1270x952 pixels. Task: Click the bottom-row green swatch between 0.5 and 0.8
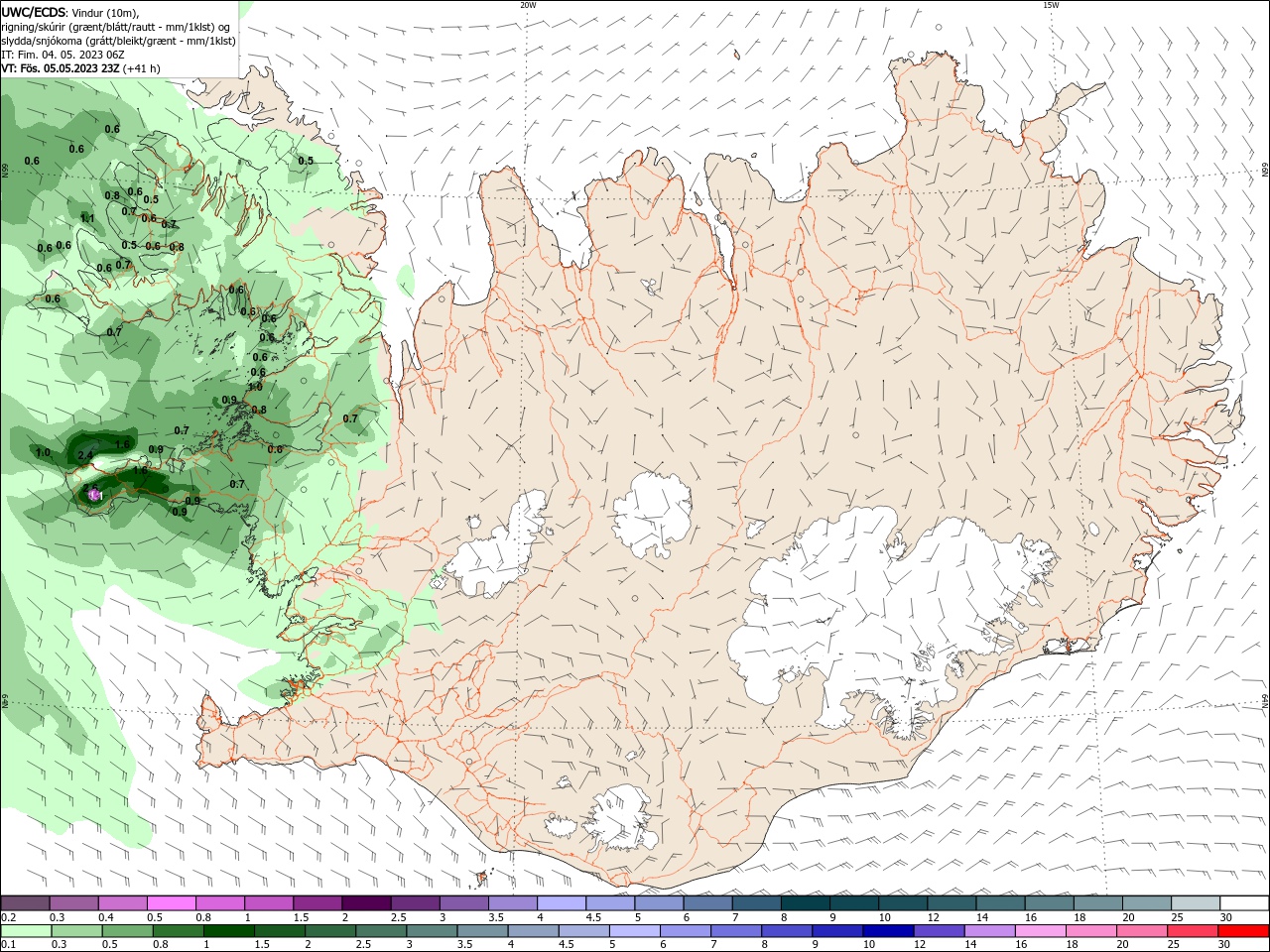(x=127, y=931)
